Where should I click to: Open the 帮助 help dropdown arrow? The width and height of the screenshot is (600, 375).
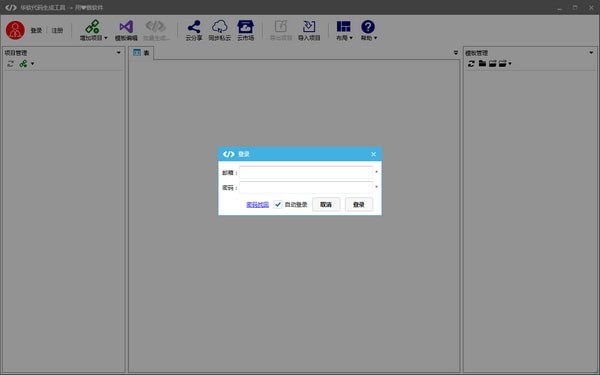375,38
